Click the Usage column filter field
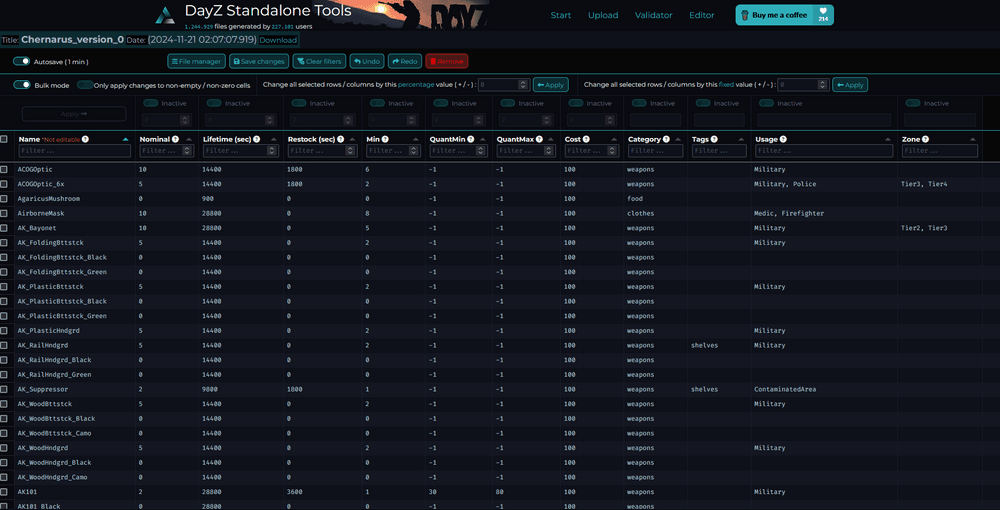Viewport: 1000px width, 510px height. coord(824,150)
